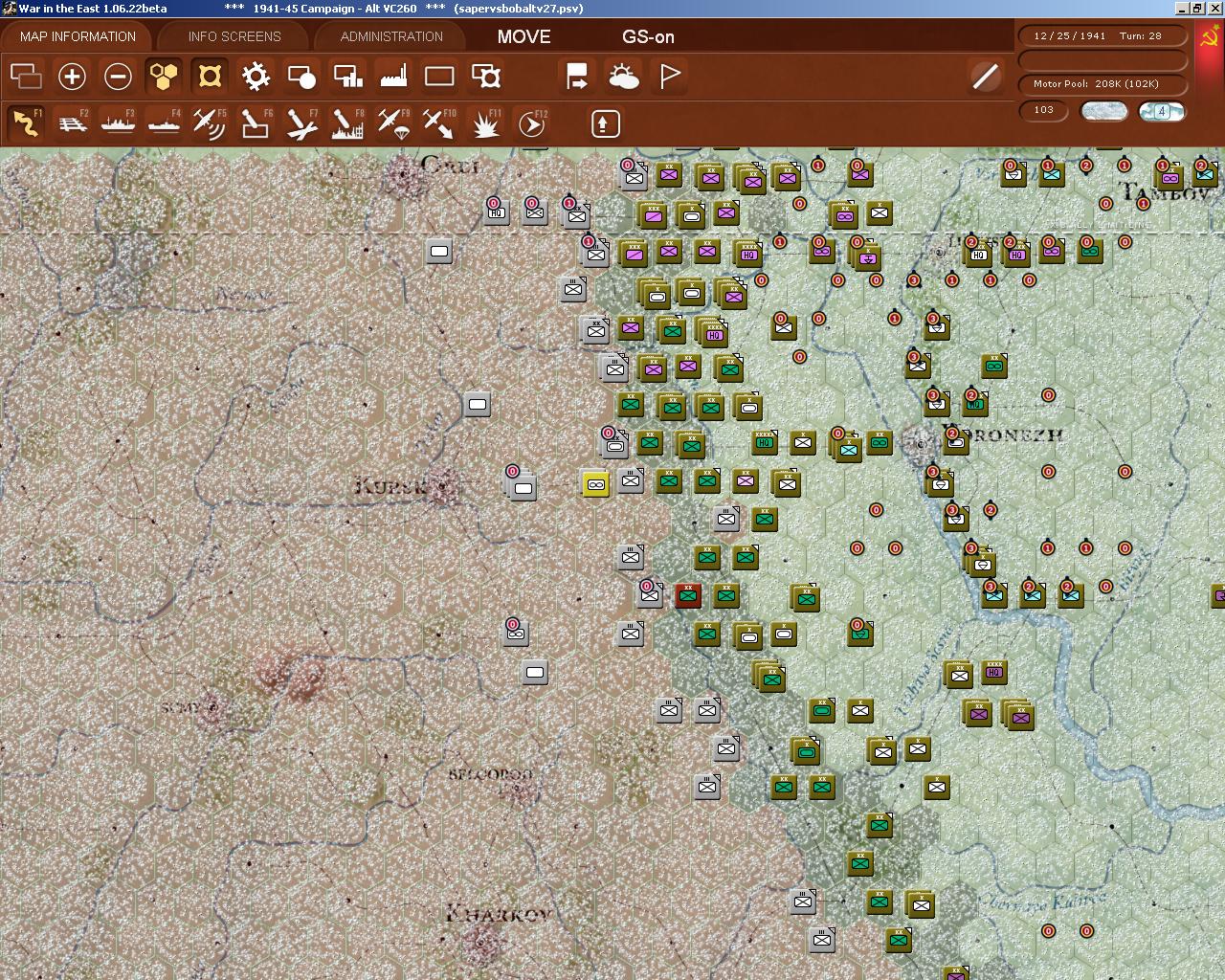Click the Sumy town label
Viewport: 1225px width, 980px height.
click(180, 707)
